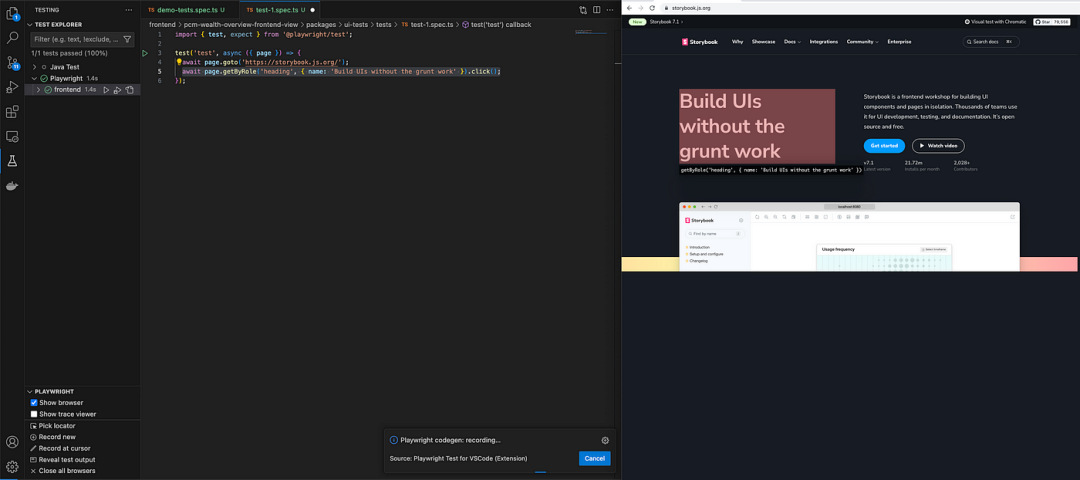Open the Explorer view in activity bar

pyautogui.click(x=12, y=12)
